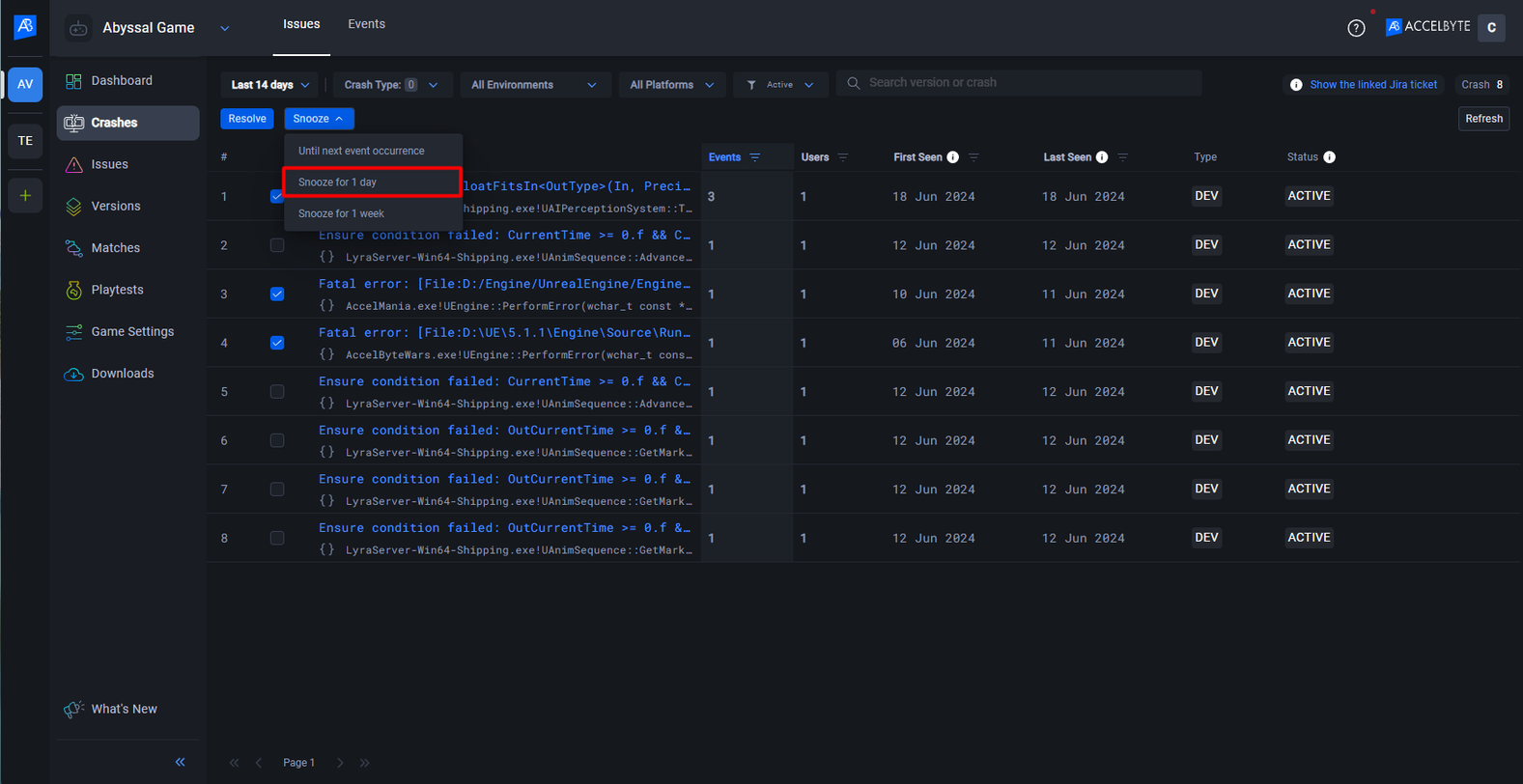Open the Last 14 days dropdown
This screenshot has height=784, width=1523.
(269, 85)
